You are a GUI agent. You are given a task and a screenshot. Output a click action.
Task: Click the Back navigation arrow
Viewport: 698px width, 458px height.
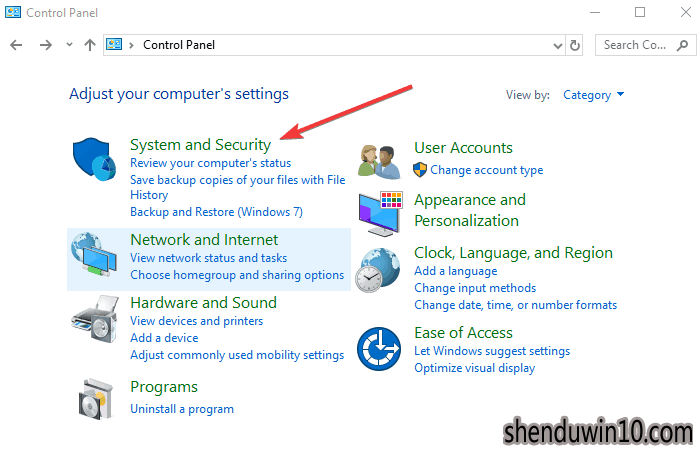(16, 45)
